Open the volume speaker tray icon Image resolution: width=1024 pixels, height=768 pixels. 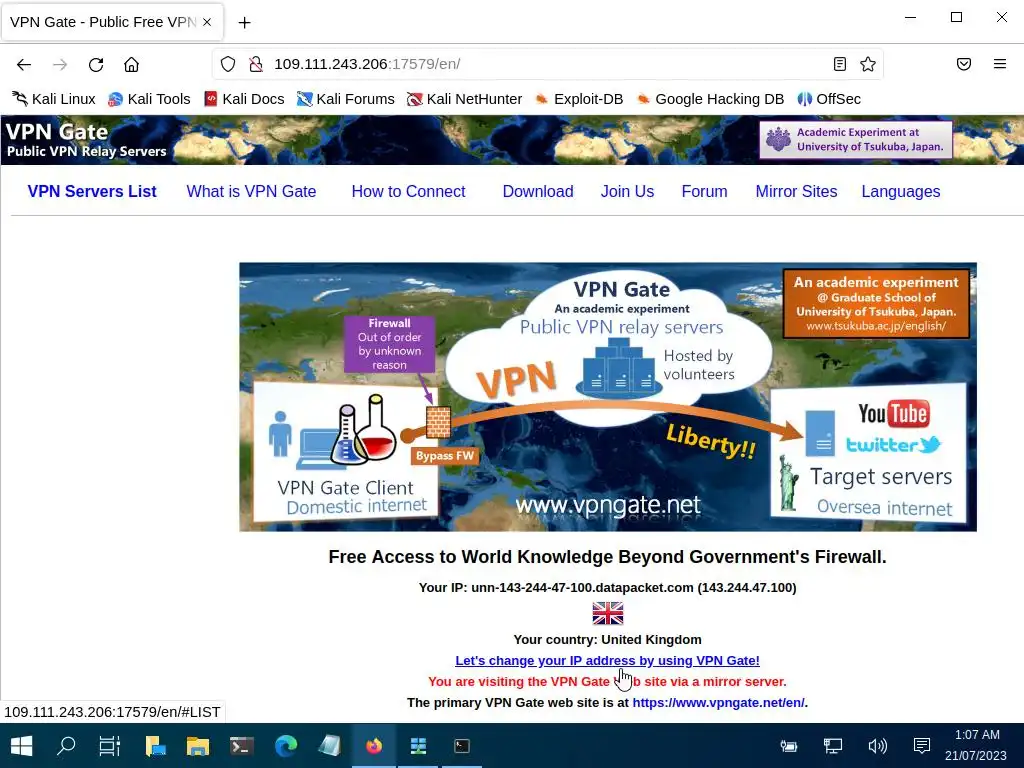(x=877, y=746)
